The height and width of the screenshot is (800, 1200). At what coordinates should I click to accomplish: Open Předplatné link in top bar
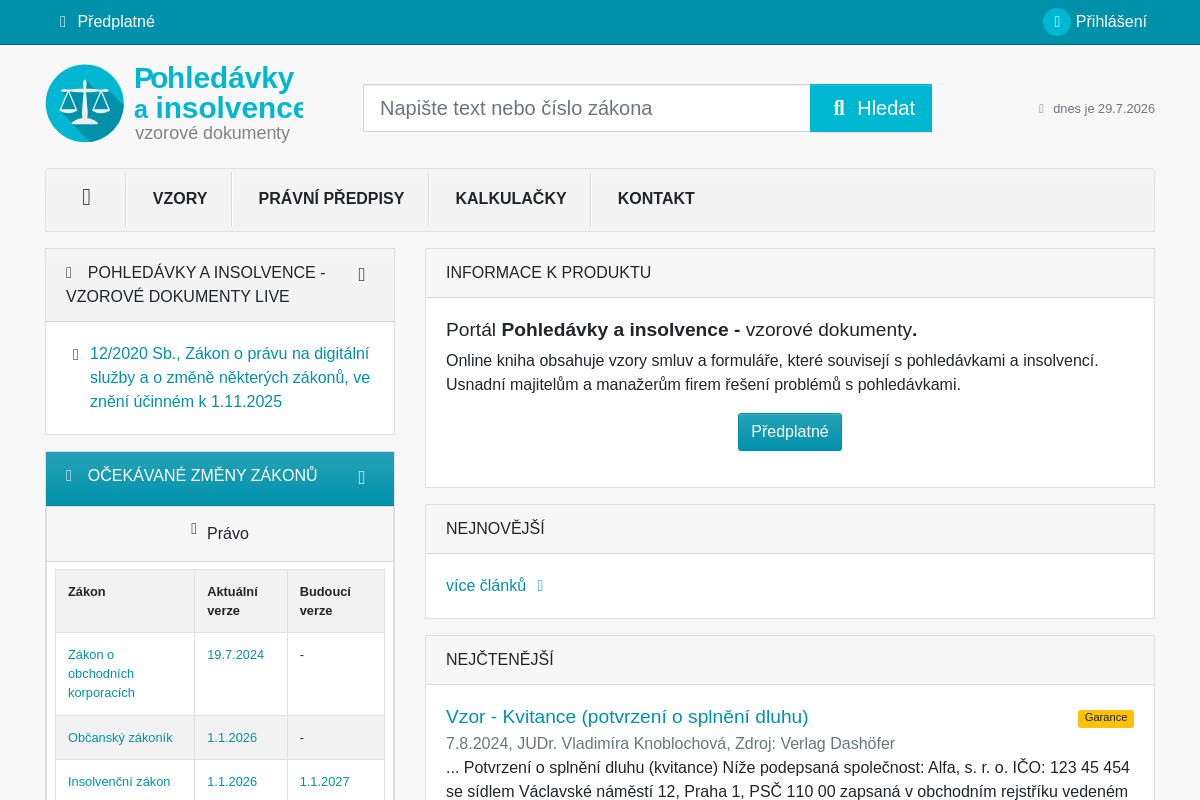116,22
